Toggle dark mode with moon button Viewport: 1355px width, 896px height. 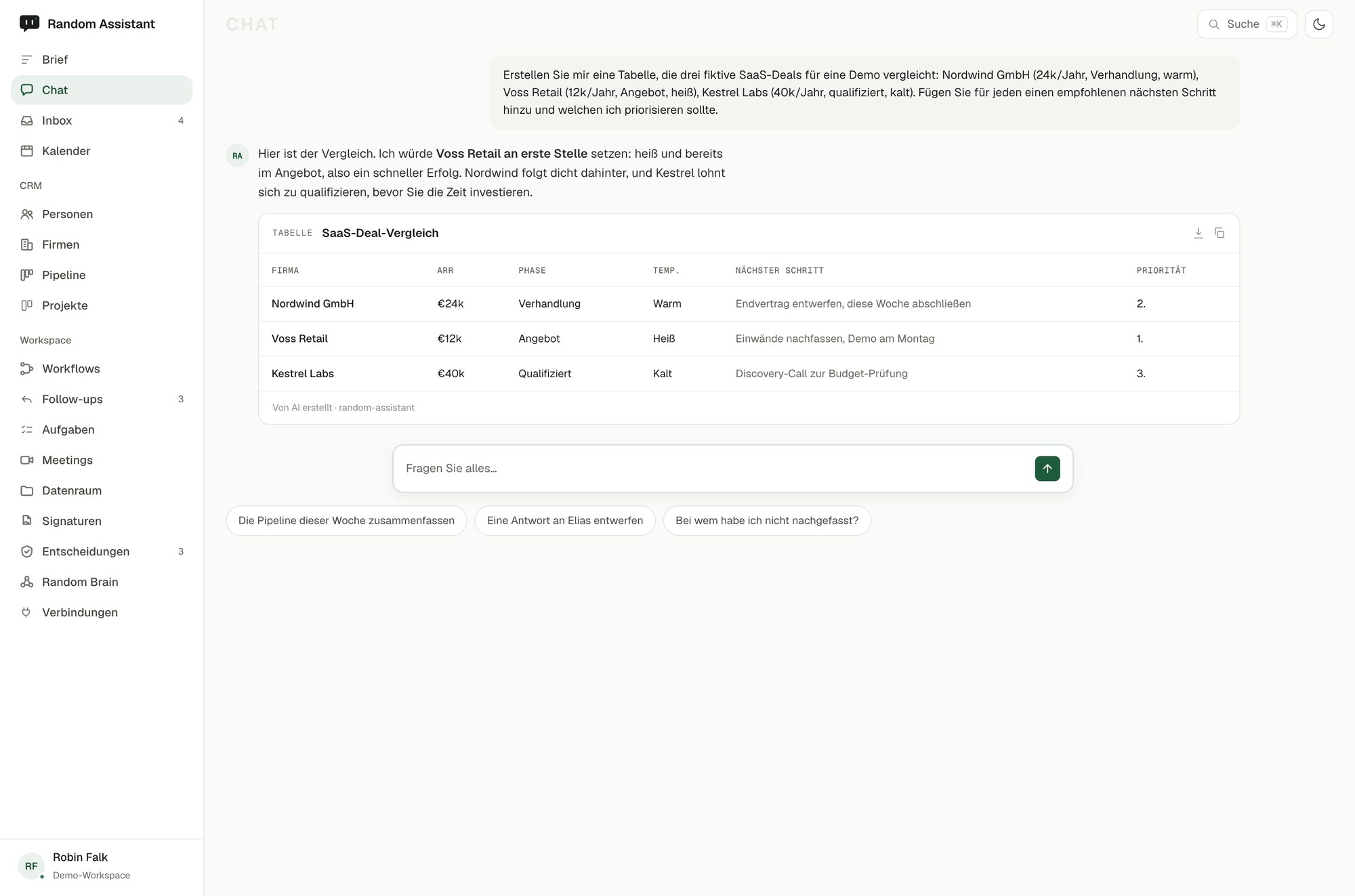[1318, 24]
